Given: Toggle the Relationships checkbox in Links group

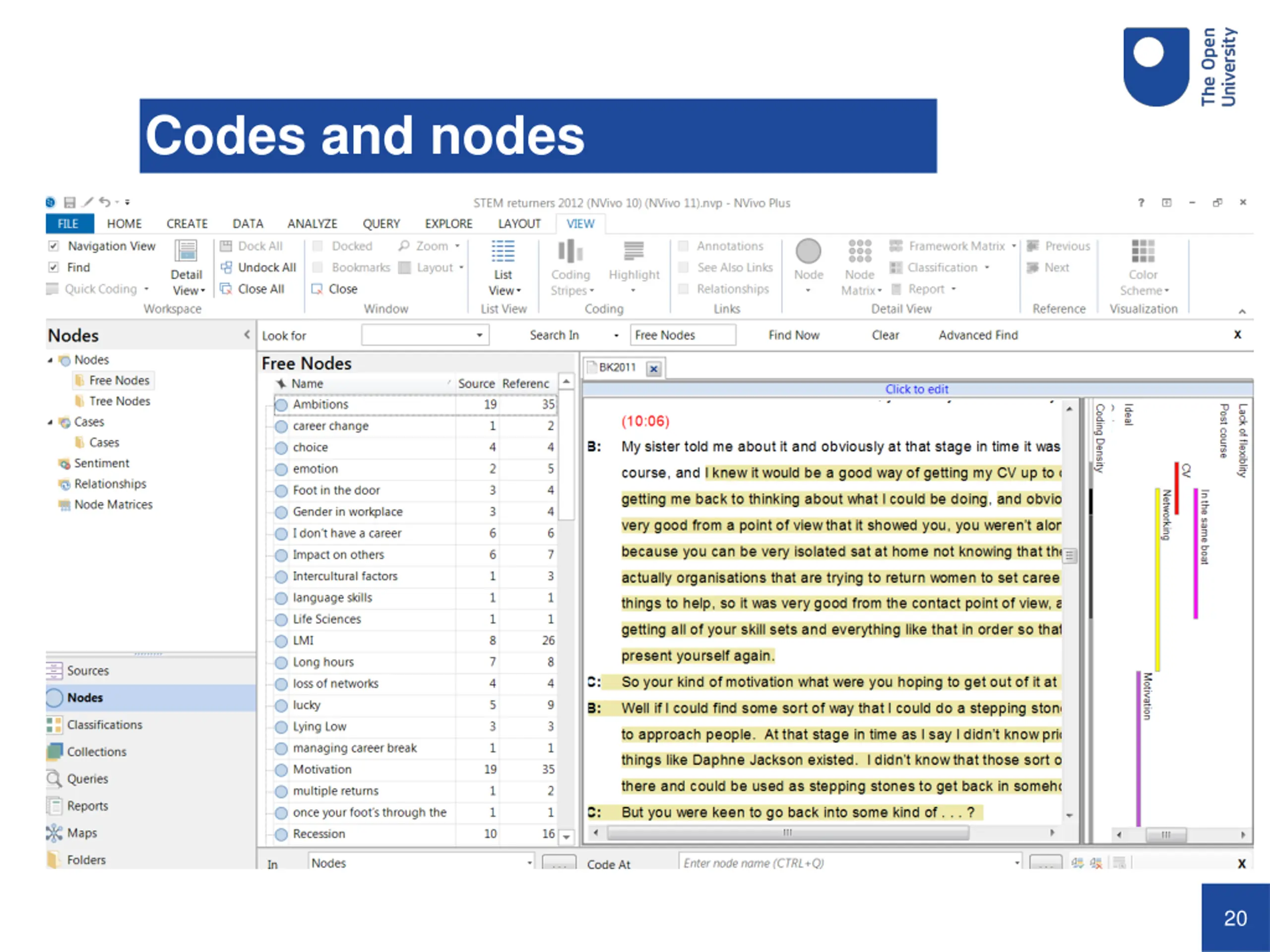Looking at the screenshot, I should click(683, 289).
